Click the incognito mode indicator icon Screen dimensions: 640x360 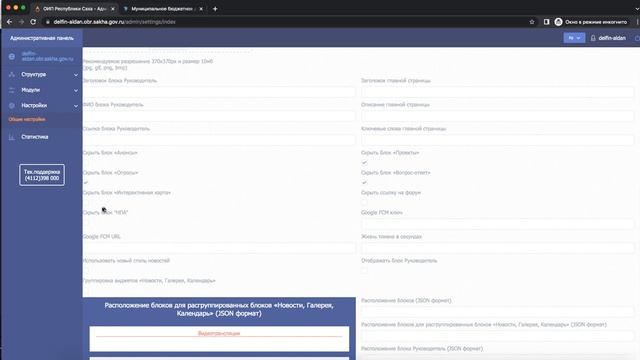558,22
